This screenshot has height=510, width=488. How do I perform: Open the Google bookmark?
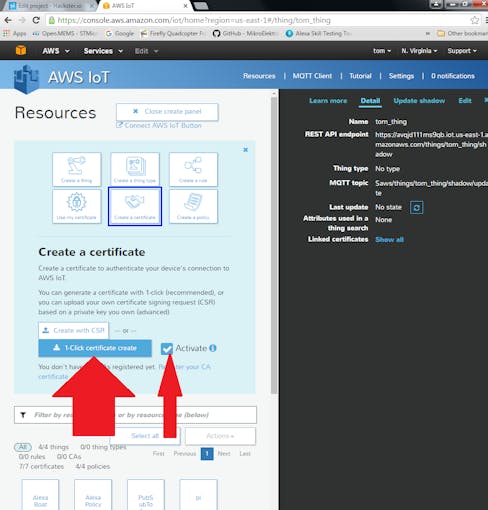(x=119, y=34)
